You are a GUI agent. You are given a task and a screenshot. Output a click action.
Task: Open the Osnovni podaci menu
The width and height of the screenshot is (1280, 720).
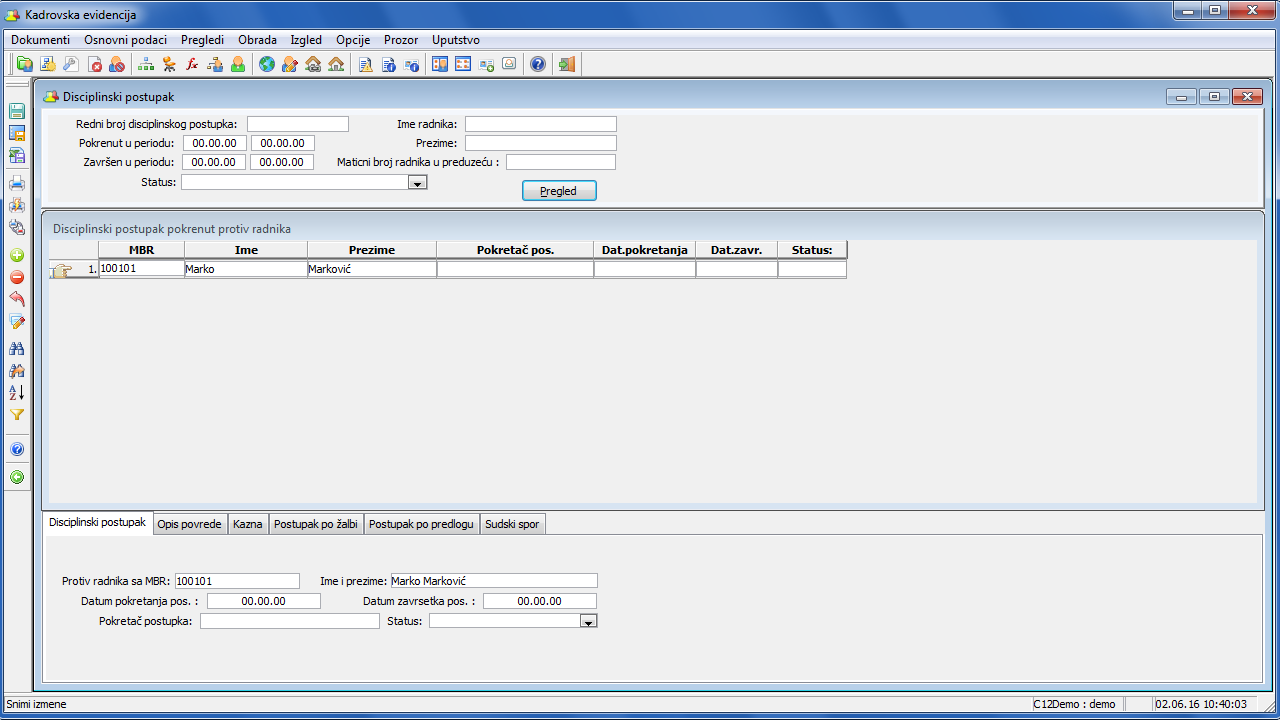(125, 40)
